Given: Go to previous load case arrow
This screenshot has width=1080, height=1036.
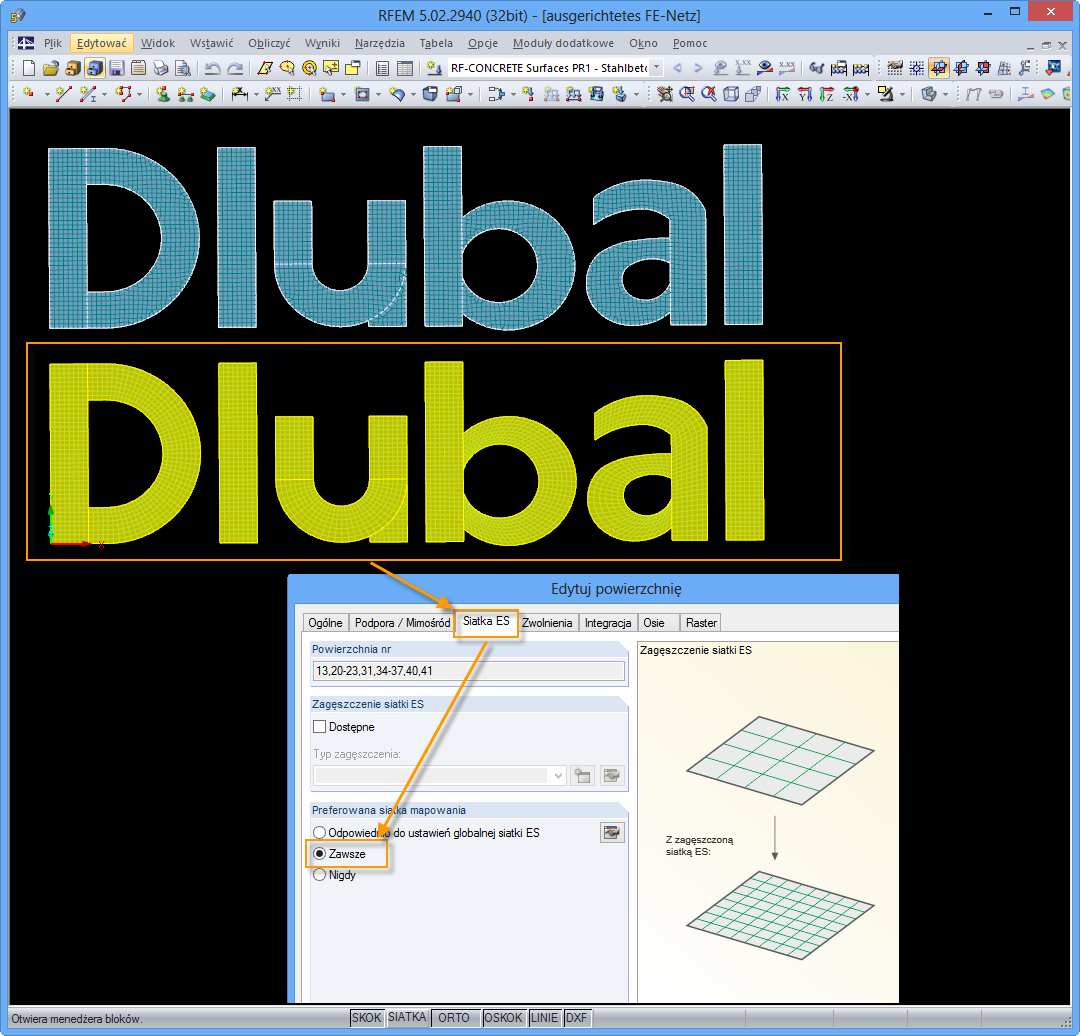Looking at the screenshot, I should [x=677, y=68].
